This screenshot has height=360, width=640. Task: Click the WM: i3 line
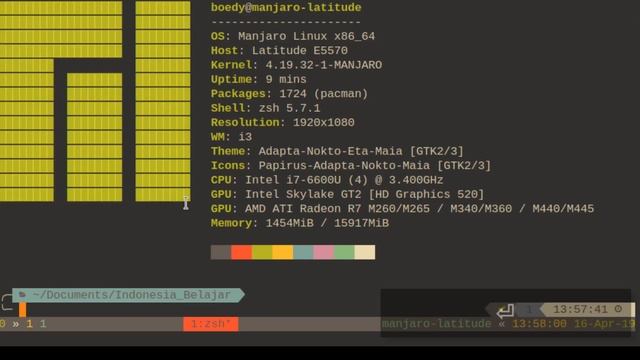coord(231,137)
